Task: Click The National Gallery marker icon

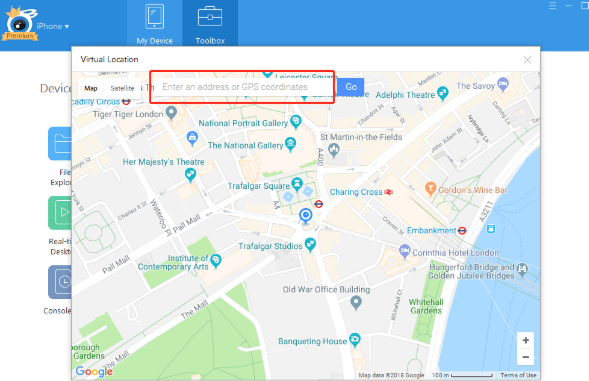Action: [290, 144]
